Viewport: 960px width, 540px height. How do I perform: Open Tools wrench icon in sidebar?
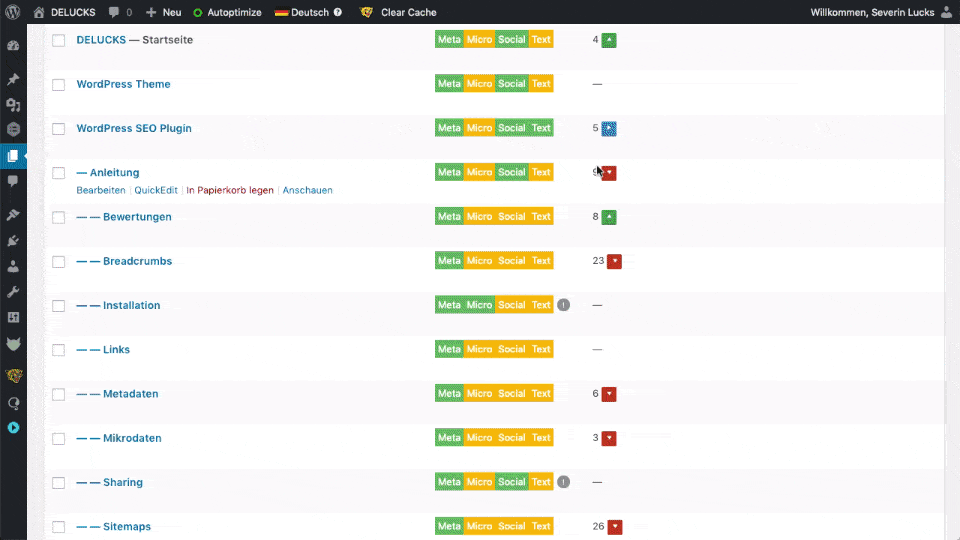(x=13, y=292)
